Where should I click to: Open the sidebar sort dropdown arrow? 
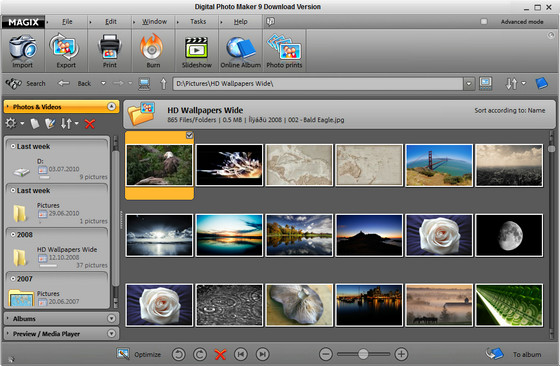coord(76,124)
